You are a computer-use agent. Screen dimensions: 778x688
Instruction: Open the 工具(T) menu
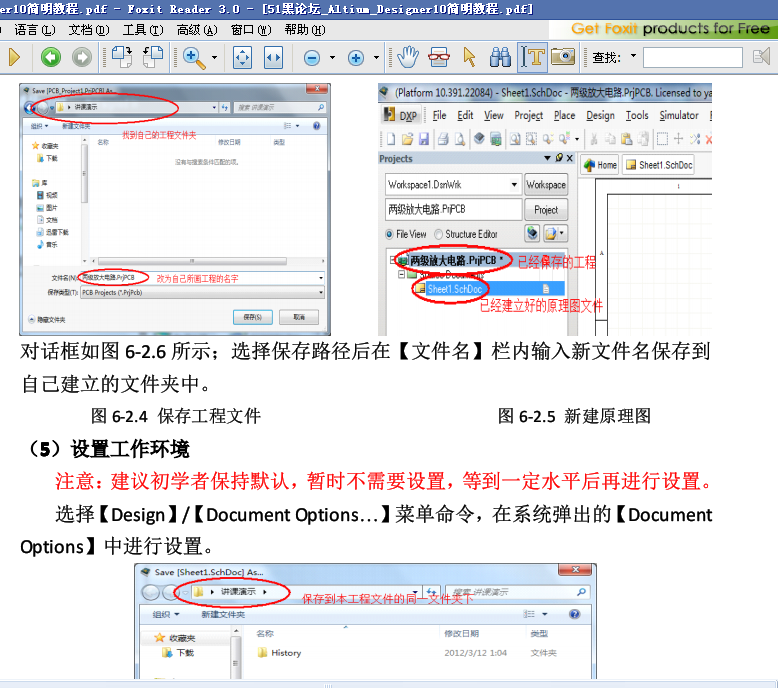coord(143,30)
